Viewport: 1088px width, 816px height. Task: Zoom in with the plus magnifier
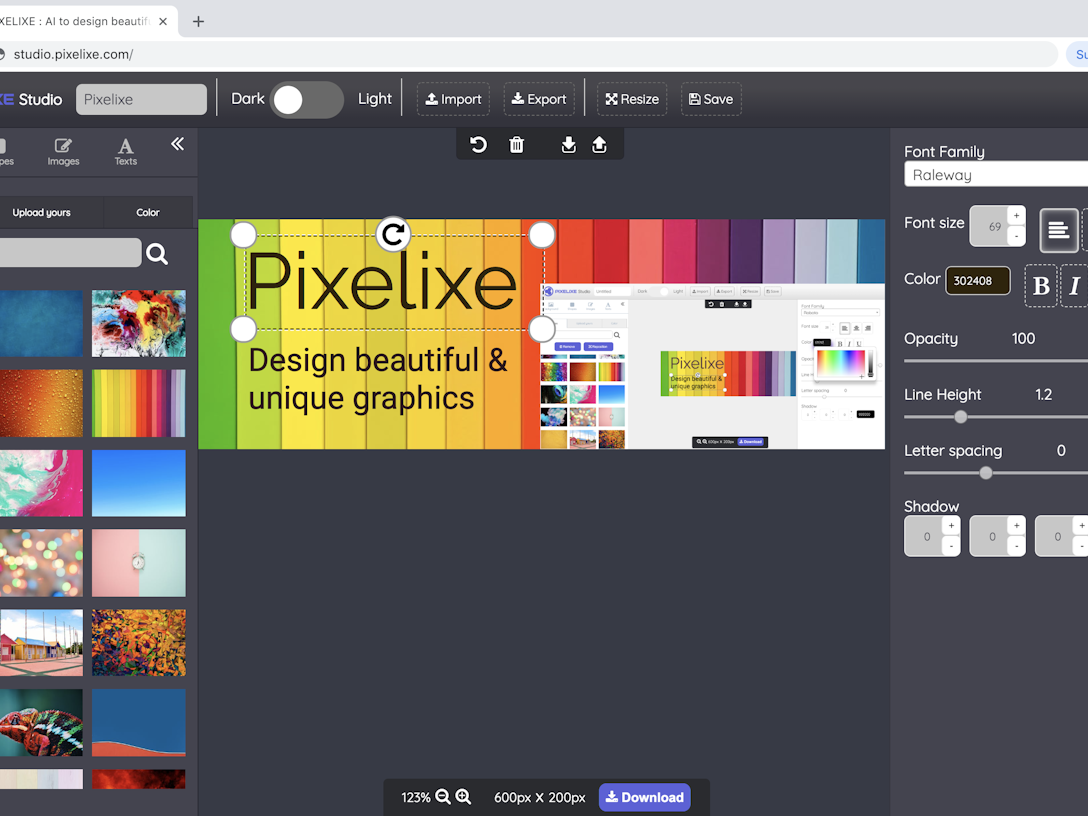click(x=463, y=797)
